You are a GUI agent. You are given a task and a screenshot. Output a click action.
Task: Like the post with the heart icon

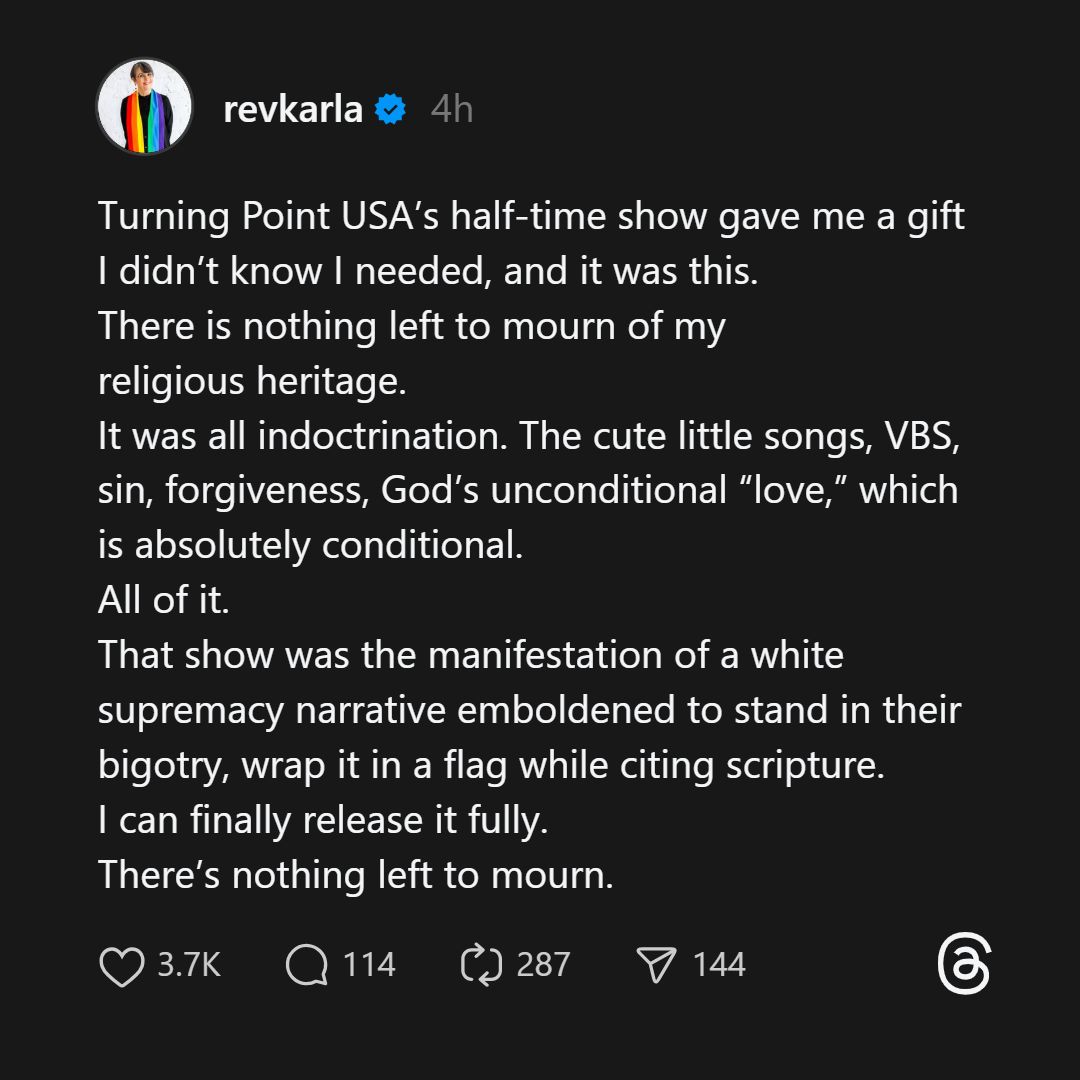coord(122,966)
